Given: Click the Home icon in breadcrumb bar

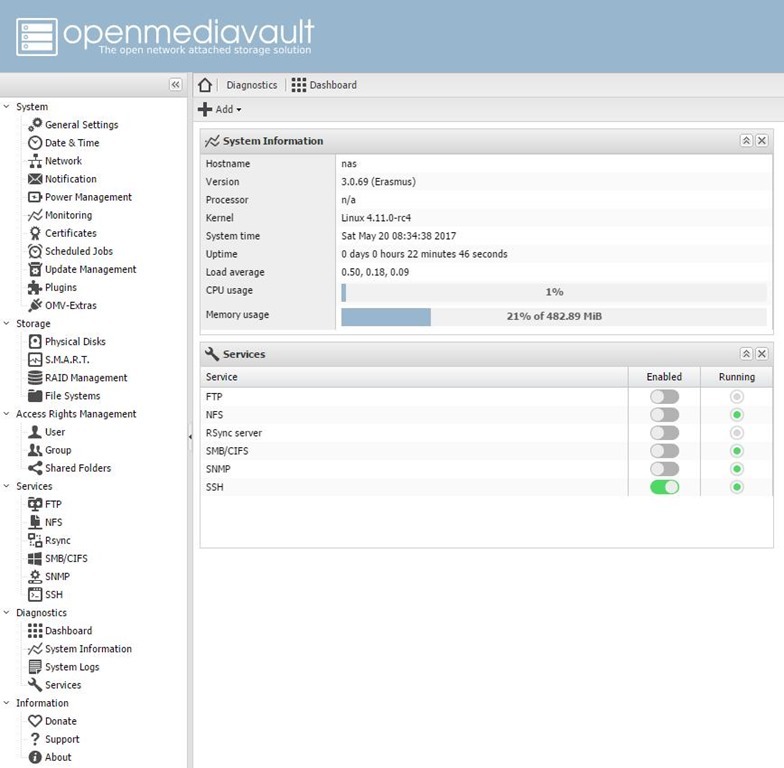Looking at the screenshot, I should [x=205, y=85].
